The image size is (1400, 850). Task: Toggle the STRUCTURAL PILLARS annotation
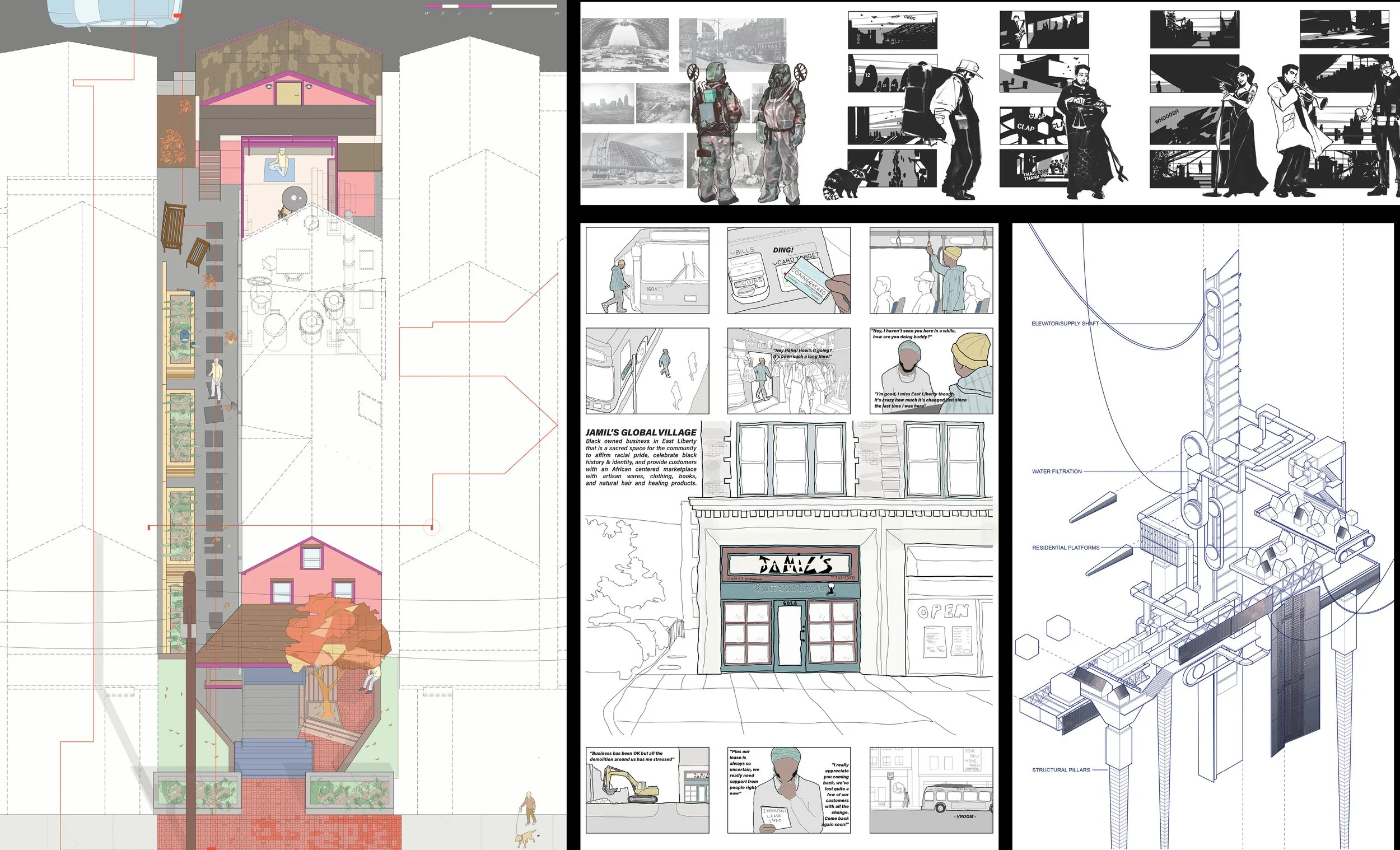(x=1061, y=771)
